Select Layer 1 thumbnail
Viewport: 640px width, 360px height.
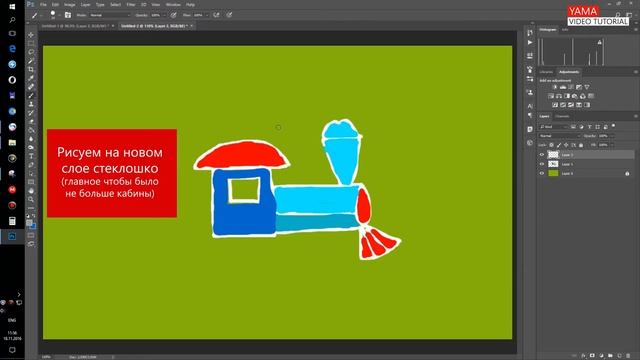pyautogui.click(x=553, y=164)
